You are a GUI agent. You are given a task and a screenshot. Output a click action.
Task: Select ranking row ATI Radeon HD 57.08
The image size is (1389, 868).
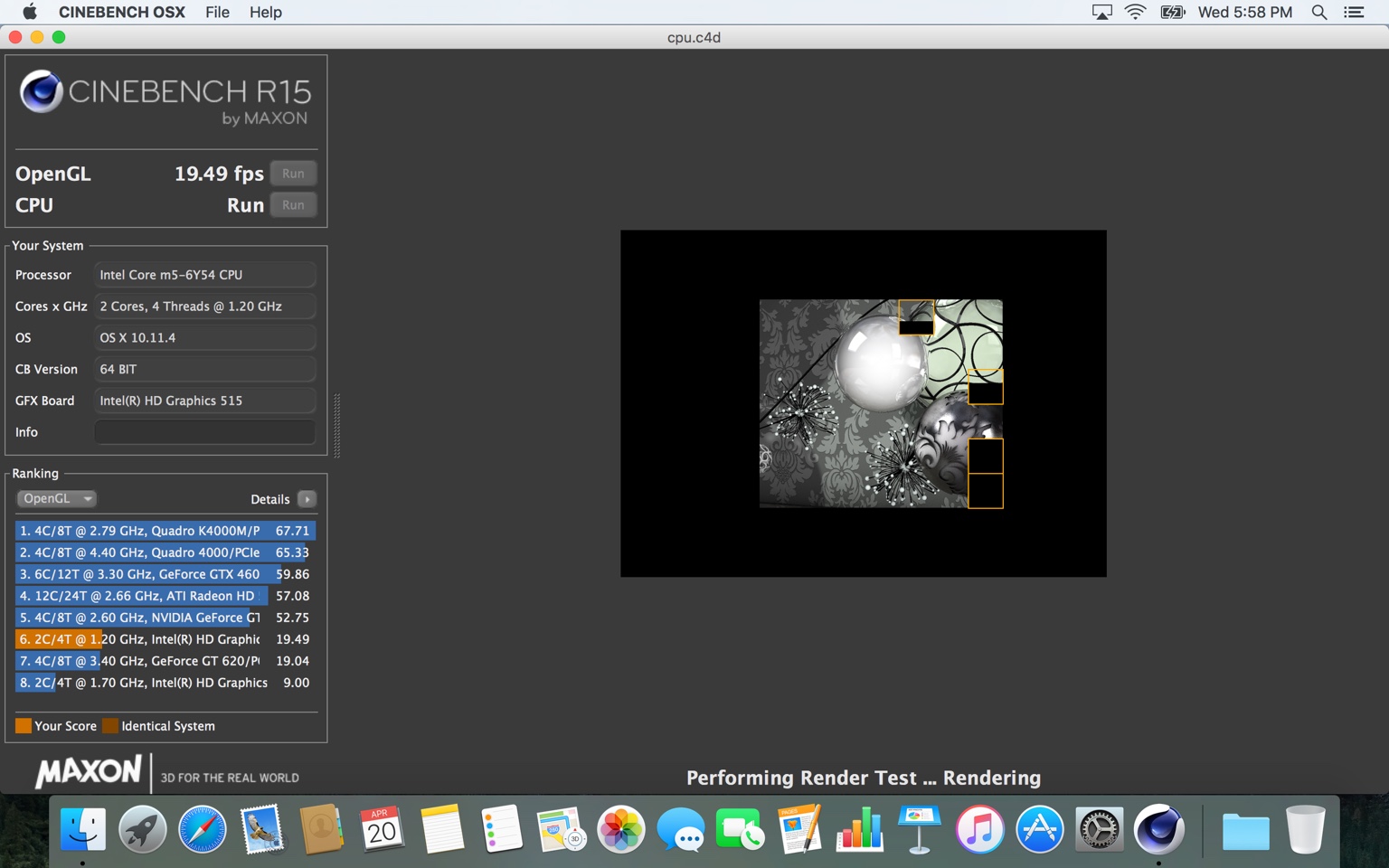pyautogui.click(x=165, y=596)
